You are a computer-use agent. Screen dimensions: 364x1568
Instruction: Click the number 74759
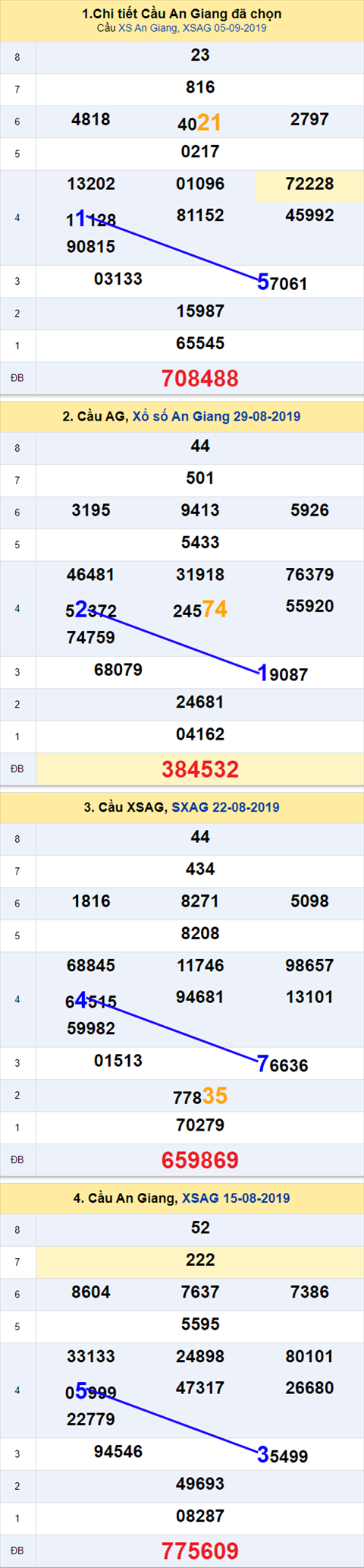(x=91, y=638)
